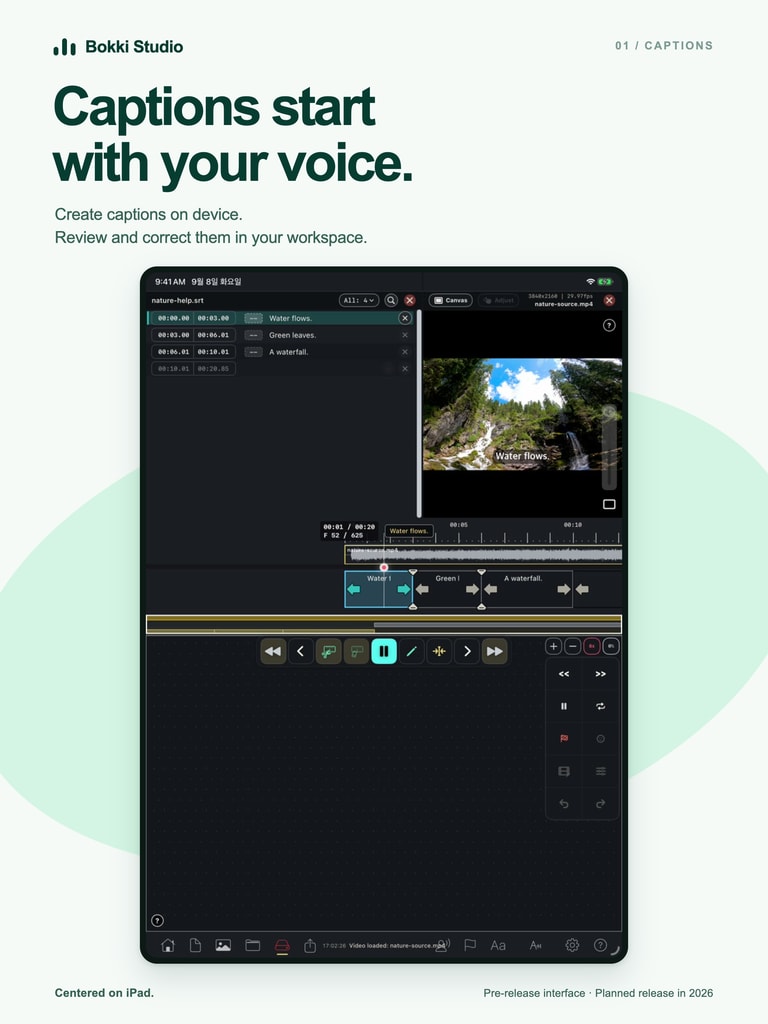This screenshot has height=1024, width=768.
Task: Click the Aa font icon in bottom toolbar
Action: pos(498,945)
